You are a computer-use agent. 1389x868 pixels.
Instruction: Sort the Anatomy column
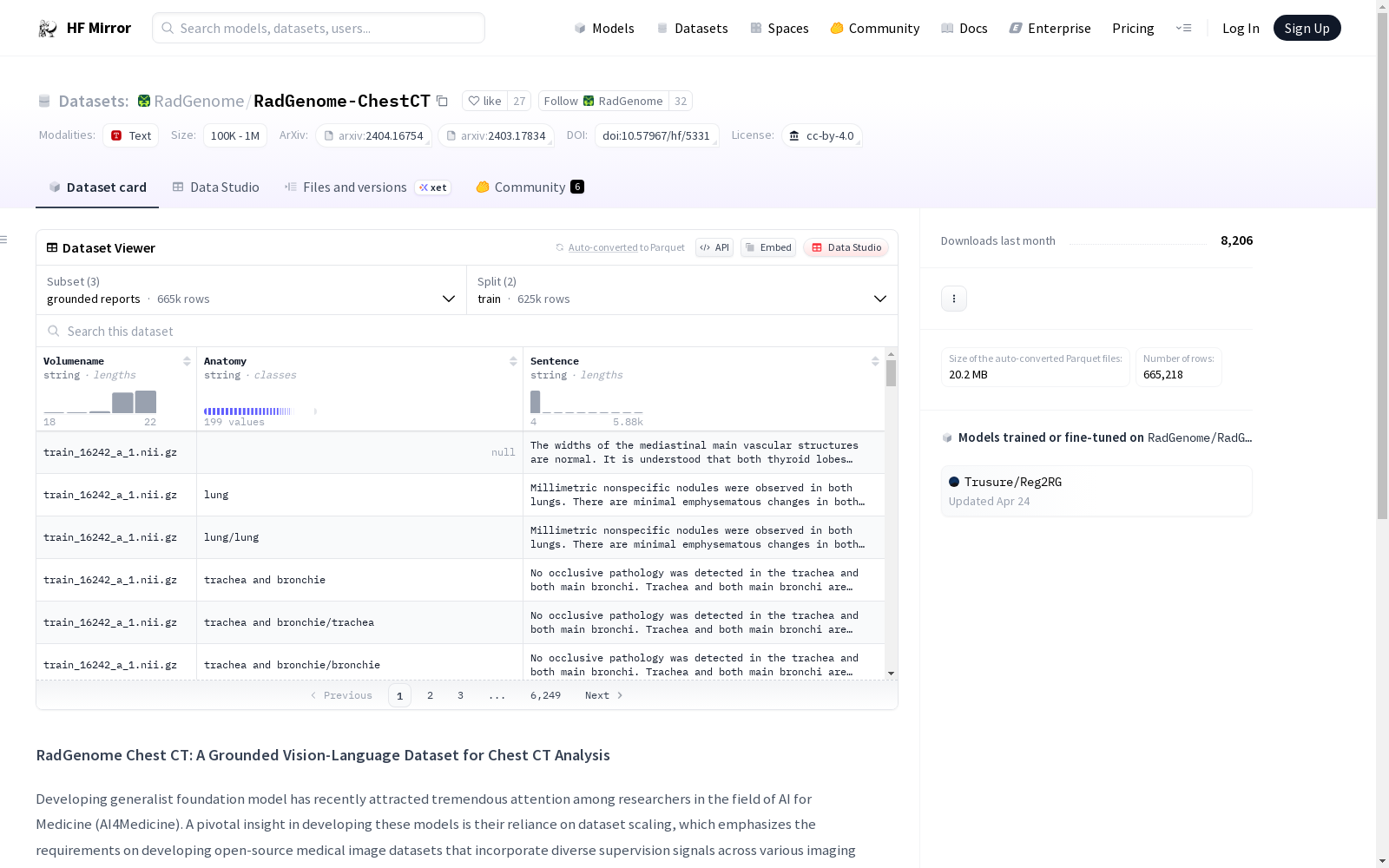pos(513,361)
